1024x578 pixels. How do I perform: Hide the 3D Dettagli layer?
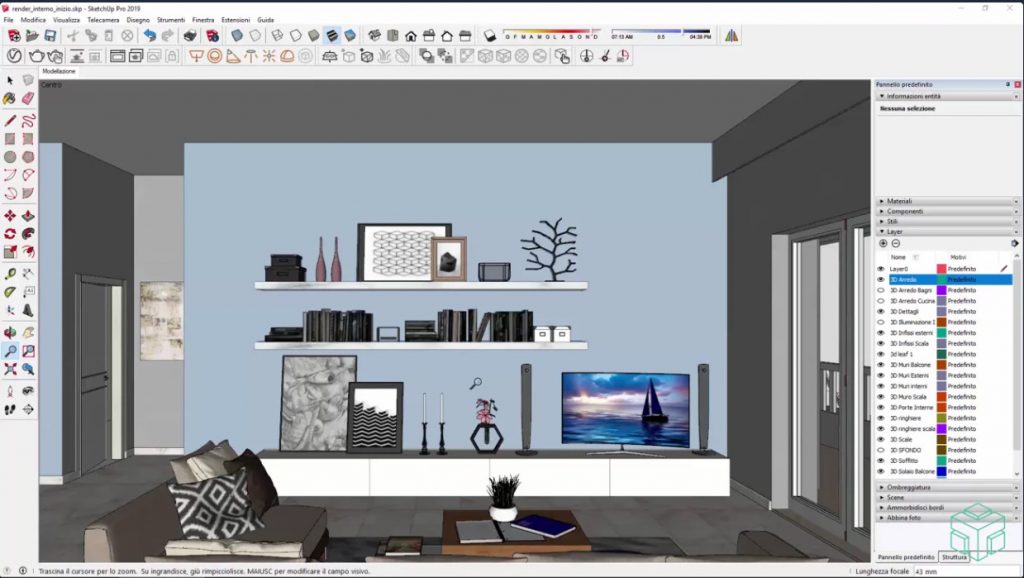click(x=881, y=312)
